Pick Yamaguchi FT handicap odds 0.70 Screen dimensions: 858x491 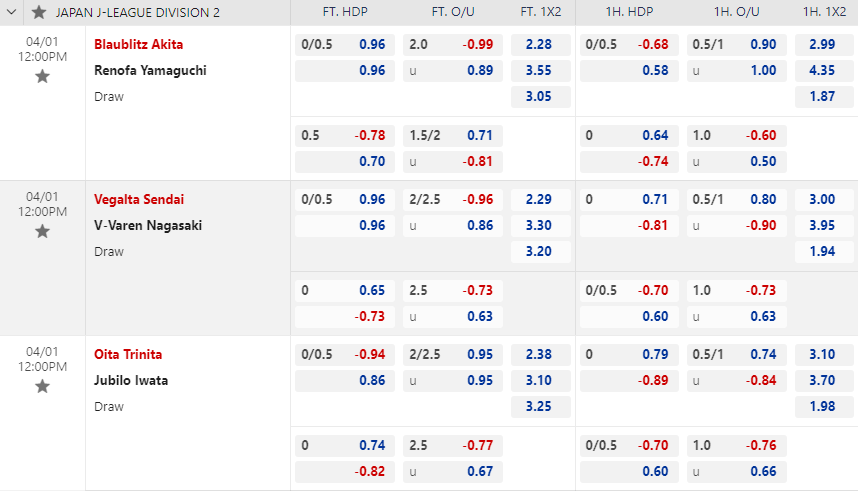(x=345, y=161)
